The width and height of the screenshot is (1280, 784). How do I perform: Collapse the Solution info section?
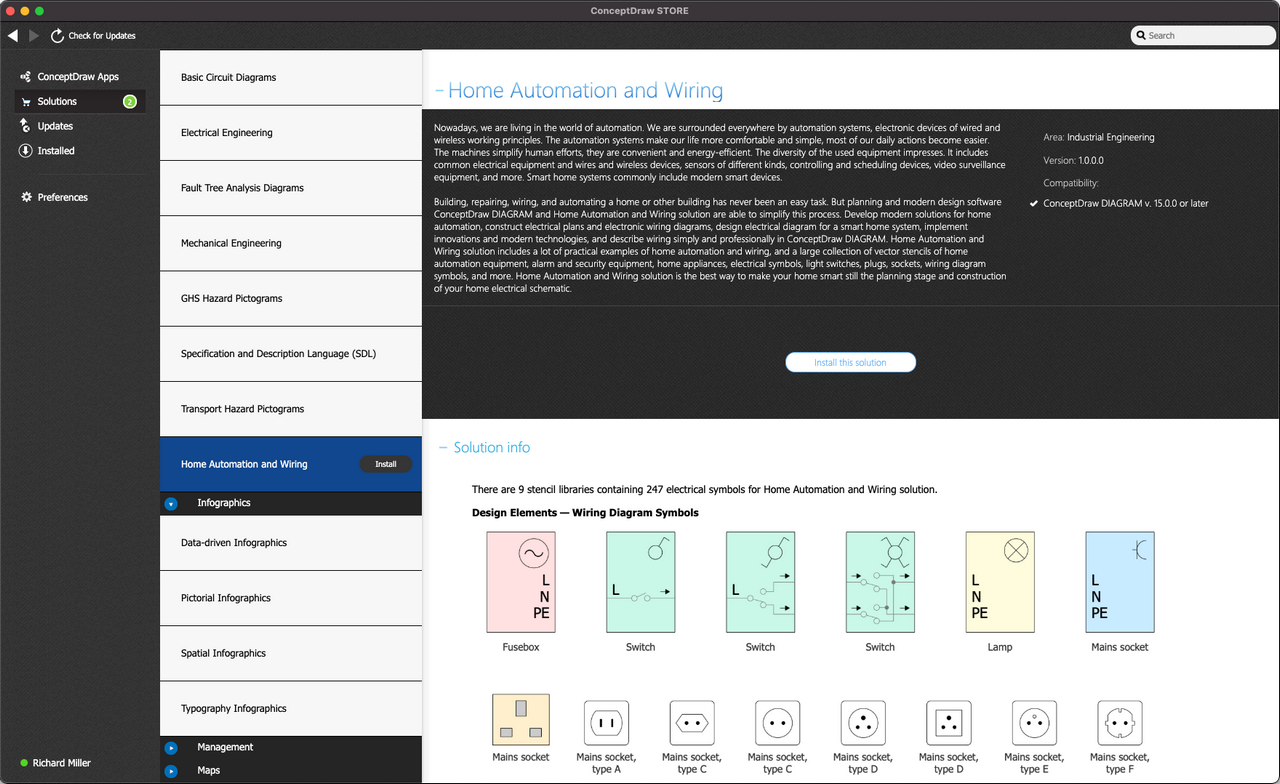point(443,448)
